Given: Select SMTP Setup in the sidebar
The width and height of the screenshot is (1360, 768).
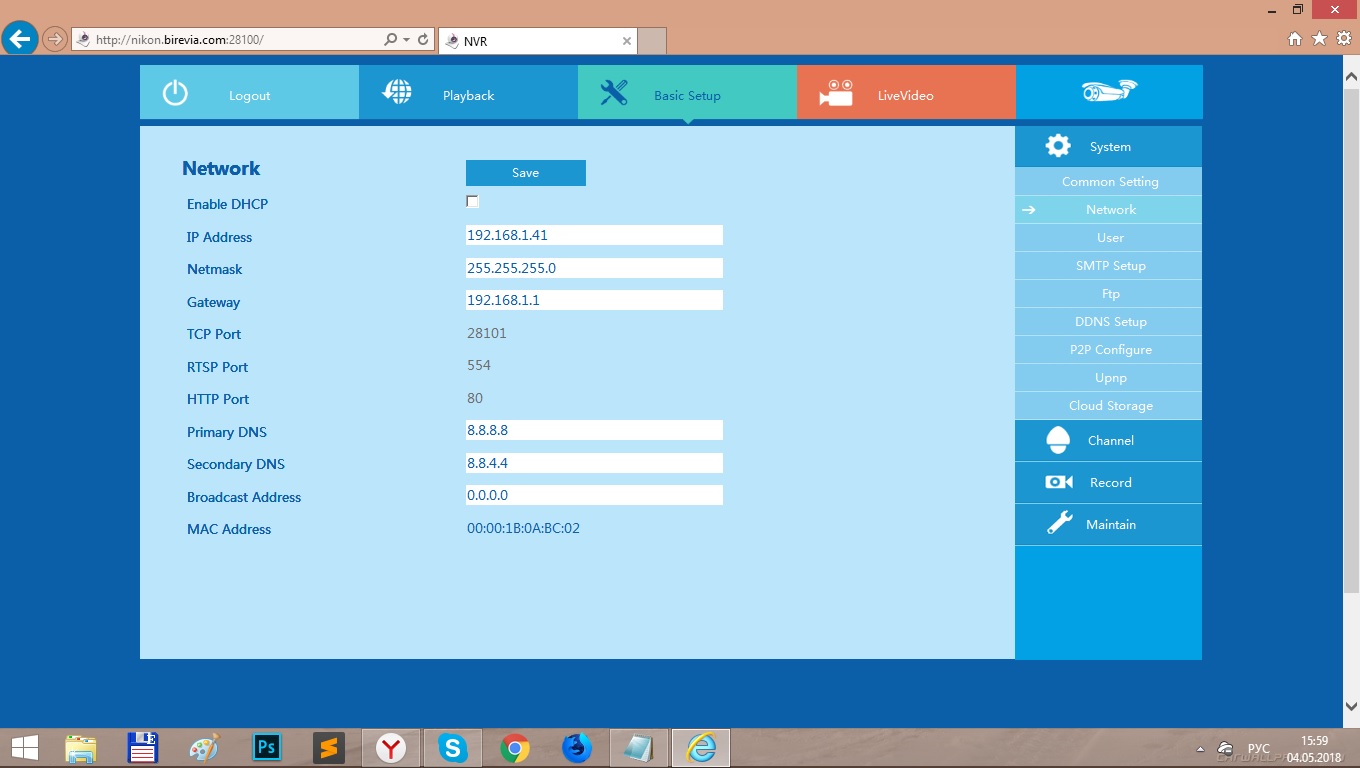Looking at the screenshot, I should pos(1110,266).
